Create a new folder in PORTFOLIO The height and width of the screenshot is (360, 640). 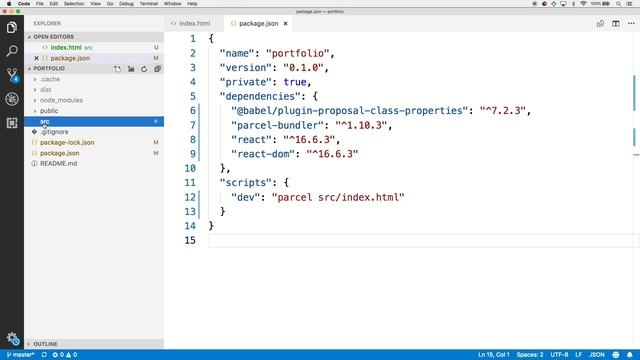[x=131, y=69]
